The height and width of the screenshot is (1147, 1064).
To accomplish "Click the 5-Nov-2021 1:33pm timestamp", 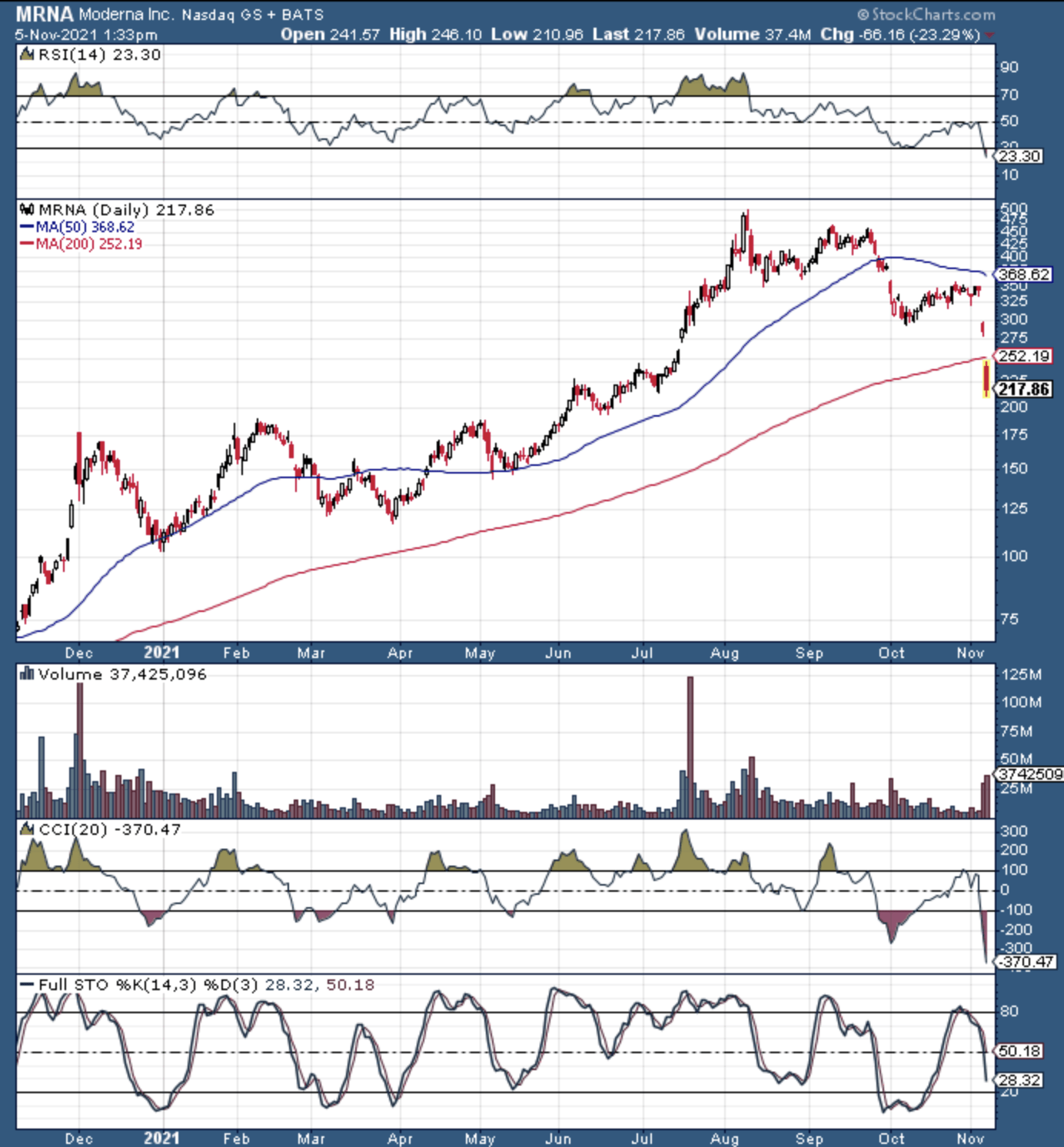I will pos(86,35).
